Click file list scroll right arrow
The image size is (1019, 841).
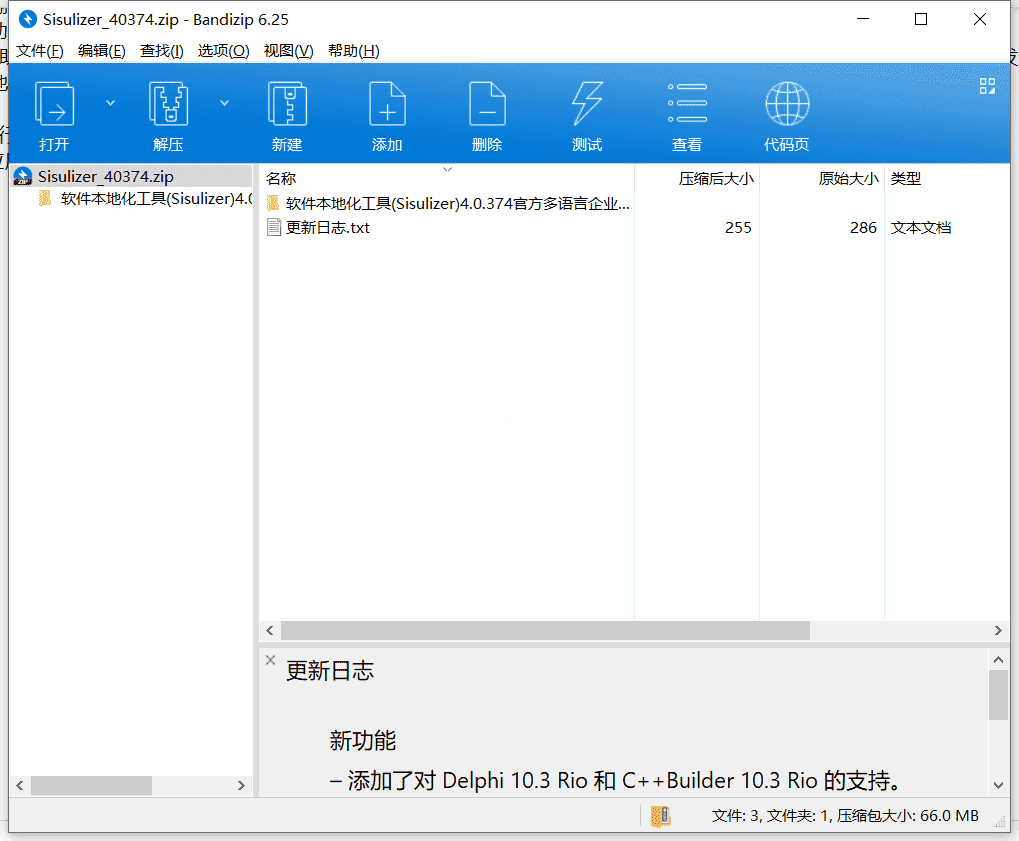998,630
